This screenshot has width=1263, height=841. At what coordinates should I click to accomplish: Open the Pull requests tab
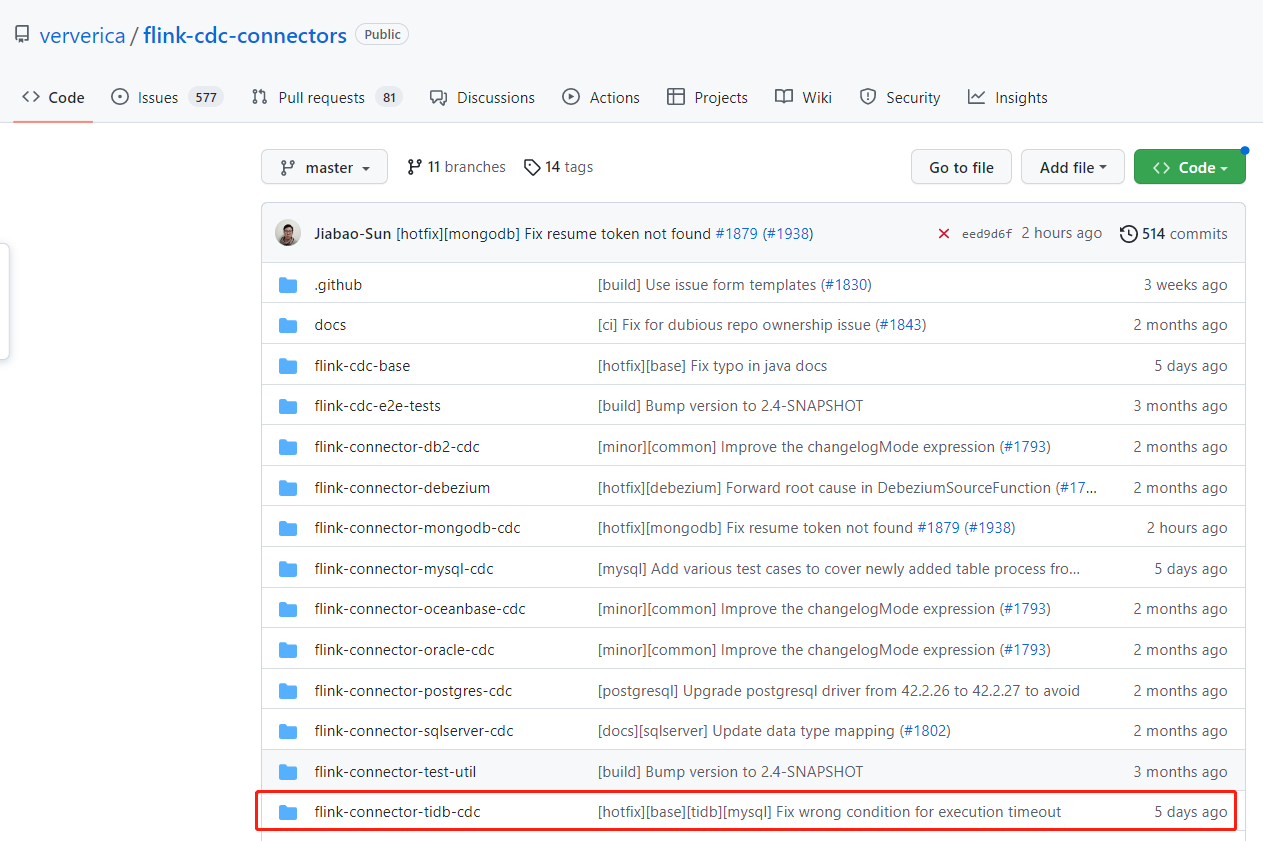tap(321, 98)
